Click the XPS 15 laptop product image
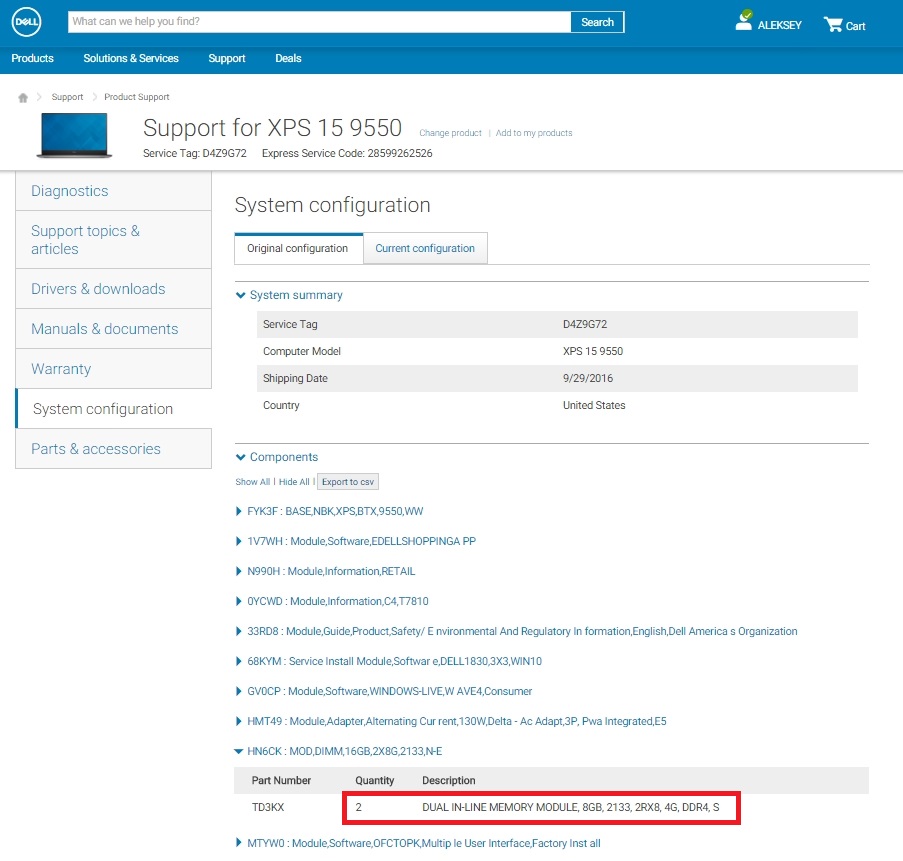 point(74,135)
